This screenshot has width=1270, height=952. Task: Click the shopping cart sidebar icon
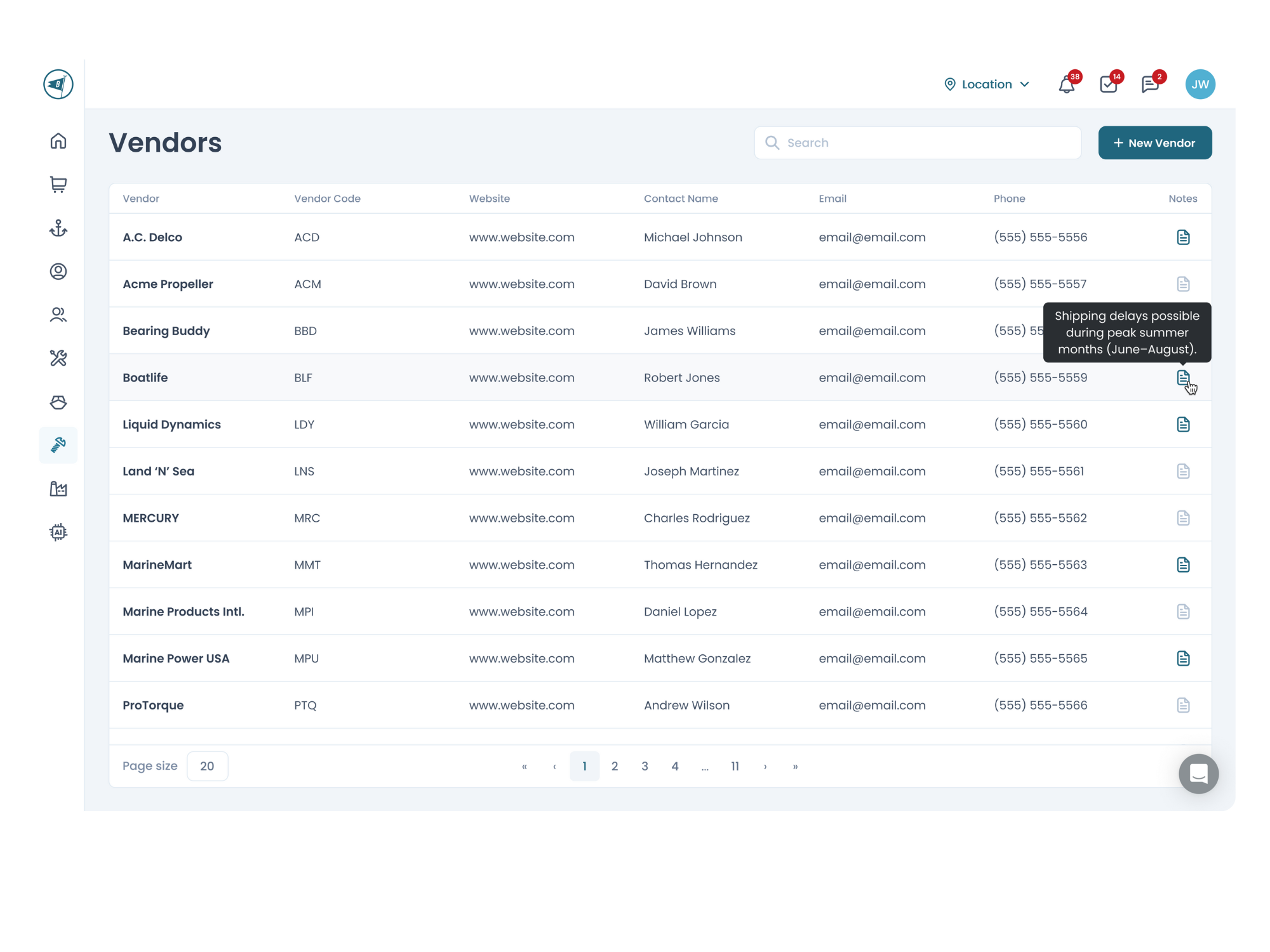tap(58, 184)
